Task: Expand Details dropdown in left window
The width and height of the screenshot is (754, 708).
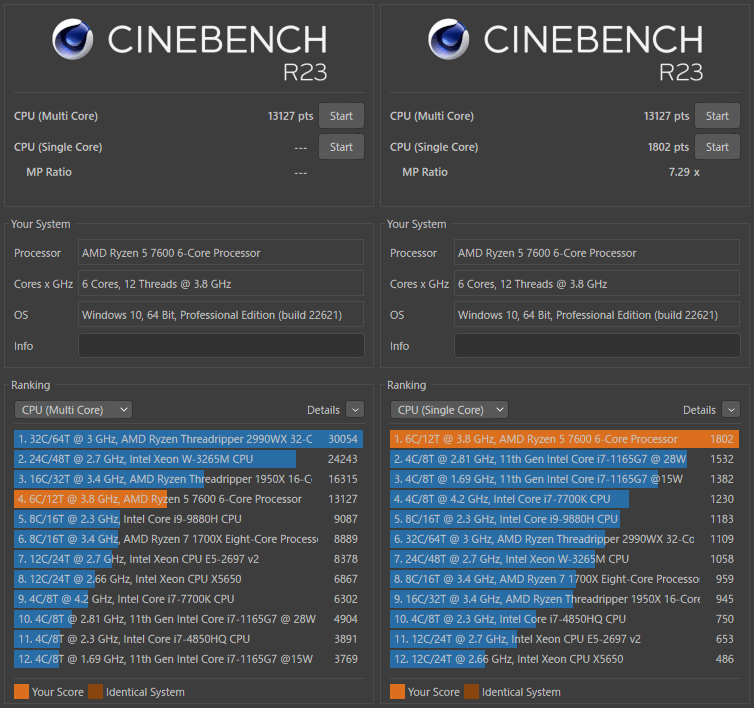Action: [x=355, y=410]
